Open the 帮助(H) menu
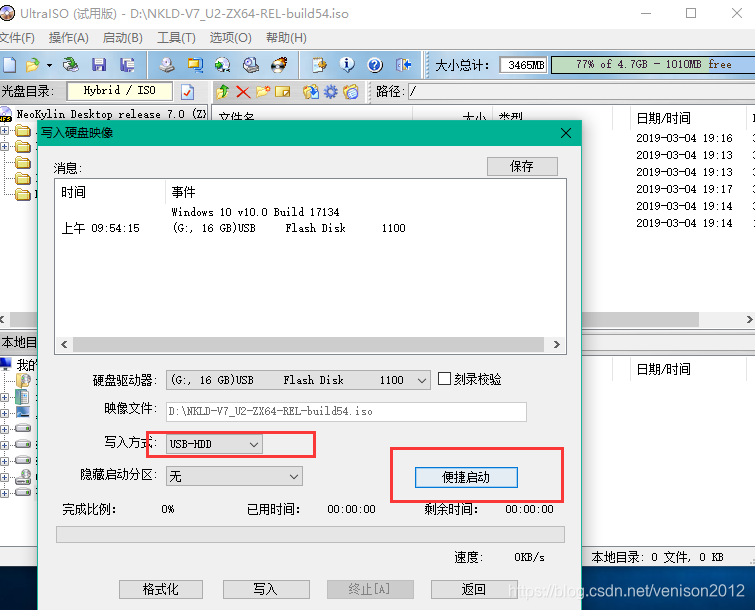Screen dimensions: 755x610 [286, 38]
